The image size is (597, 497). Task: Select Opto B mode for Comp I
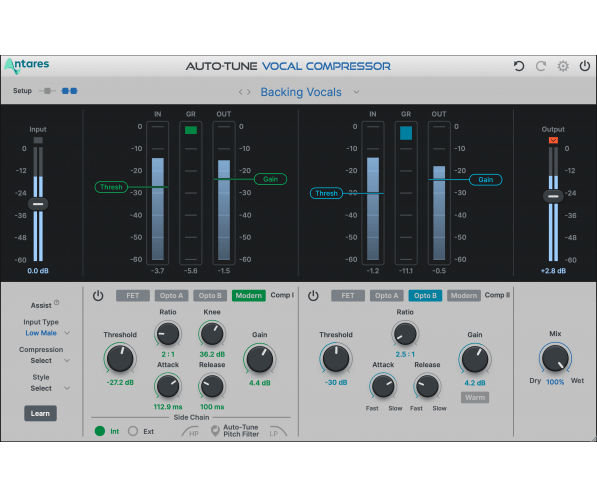point(210,296)
